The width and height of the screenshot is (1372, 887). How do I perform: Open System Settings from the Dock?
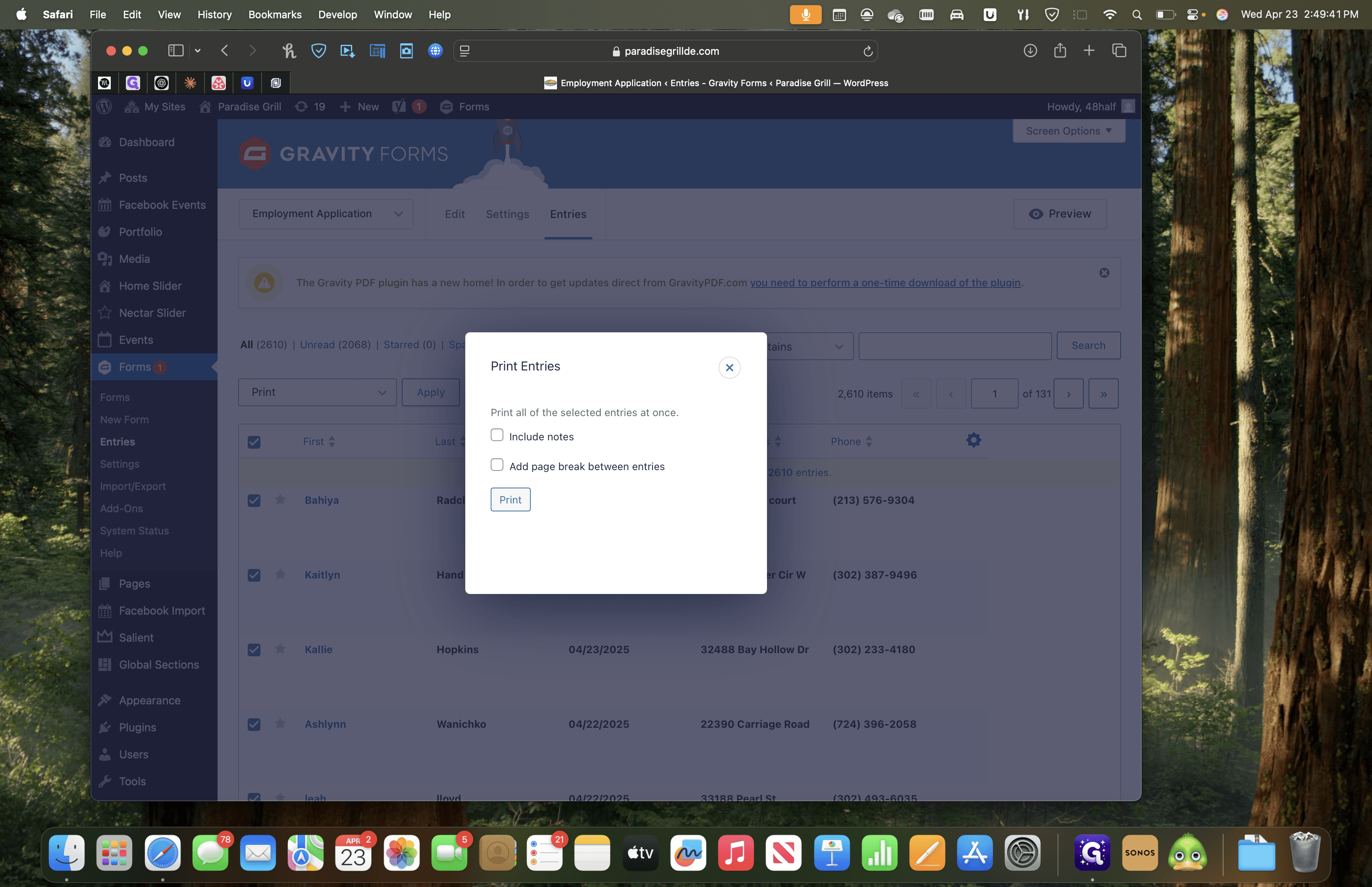click(1022, 852)
